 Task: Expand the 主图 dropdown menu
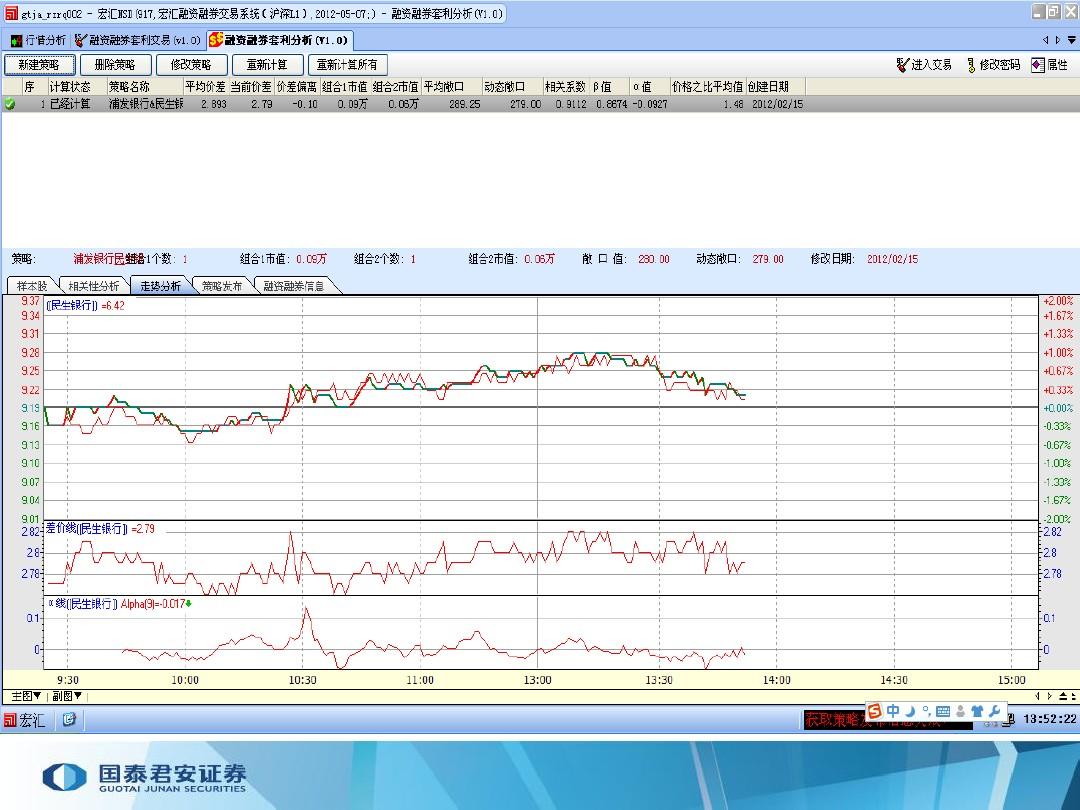point(26,696)
